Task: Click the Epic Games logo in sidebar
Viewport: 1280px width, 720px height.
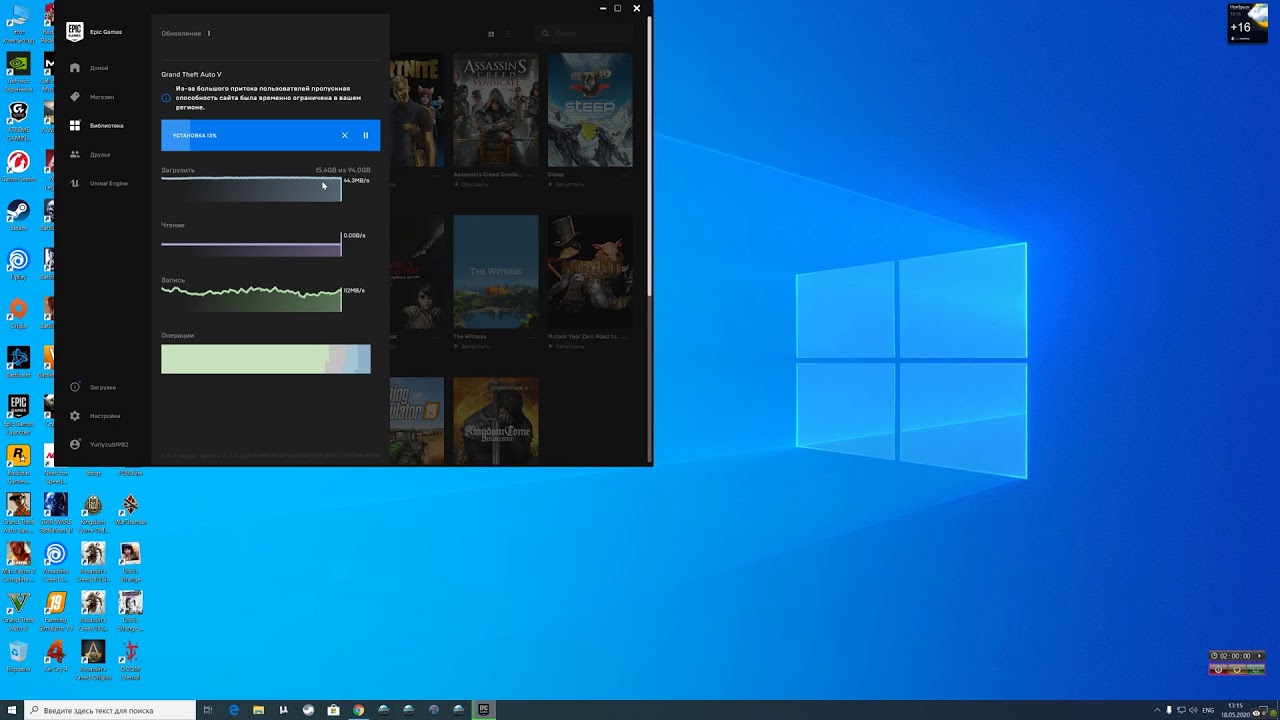Action: [75, 32]
